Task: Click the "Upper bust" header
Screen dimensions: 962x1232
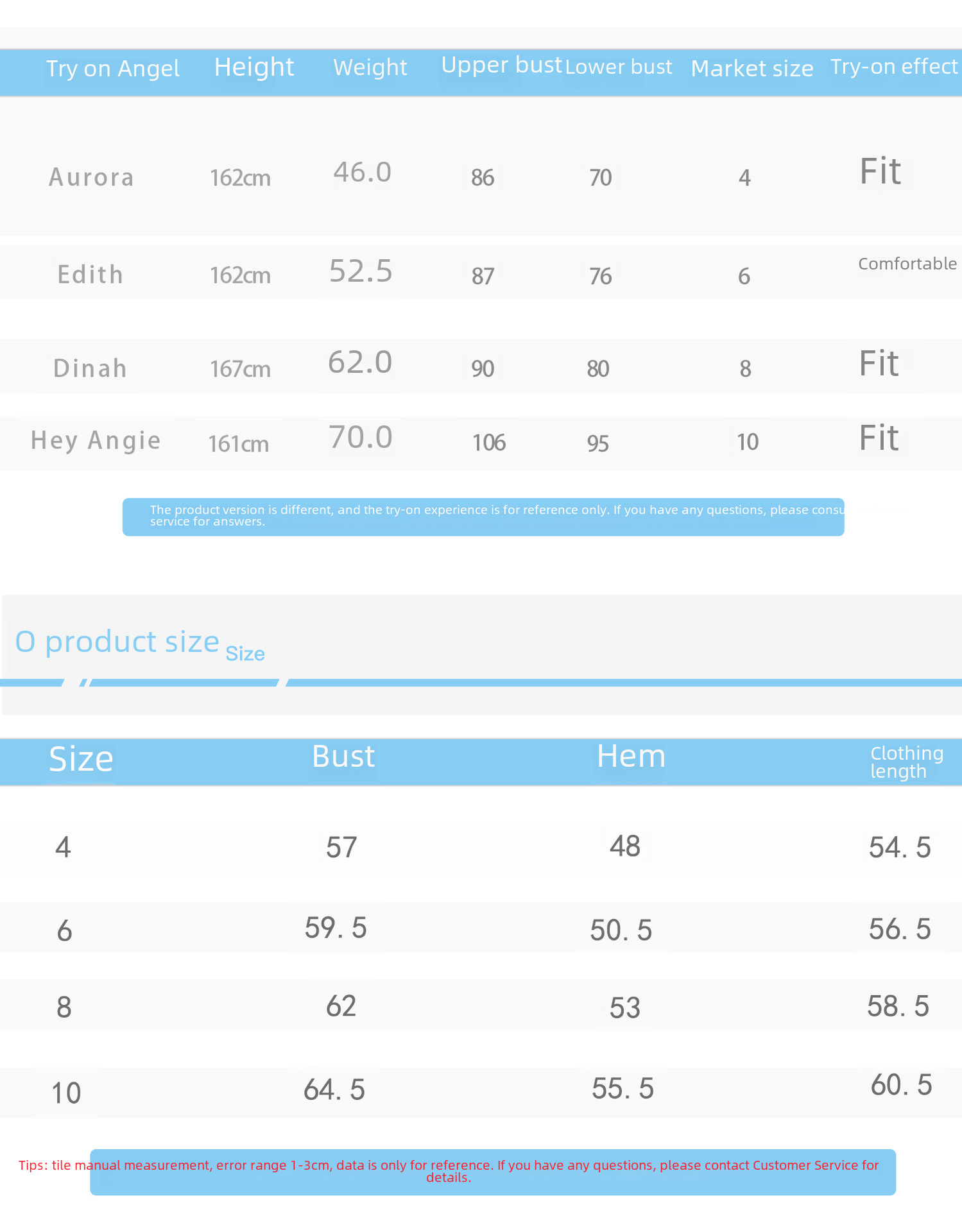Action: coord(501,65)
